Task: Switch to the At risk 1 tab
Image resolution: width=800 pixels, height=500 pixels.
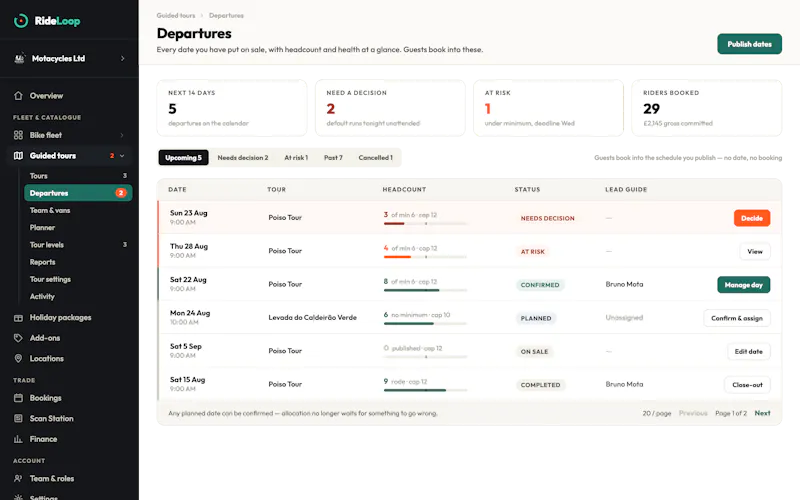Action: click(296, 158)
